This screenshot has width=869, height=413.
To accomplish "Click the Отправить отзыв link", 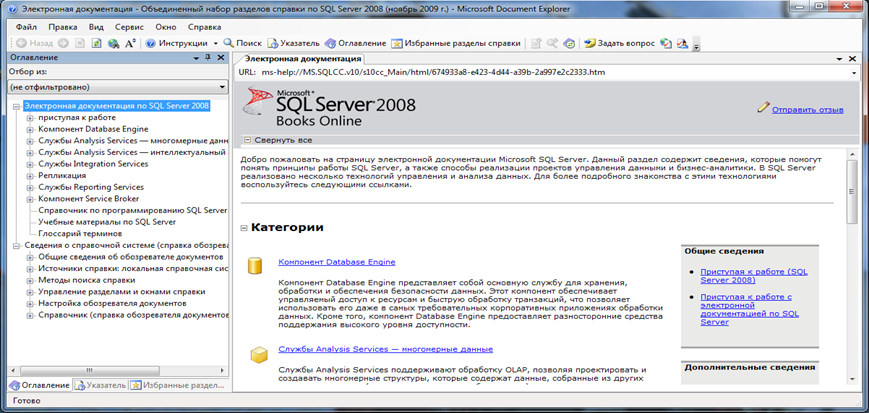I will pos(807,110).
